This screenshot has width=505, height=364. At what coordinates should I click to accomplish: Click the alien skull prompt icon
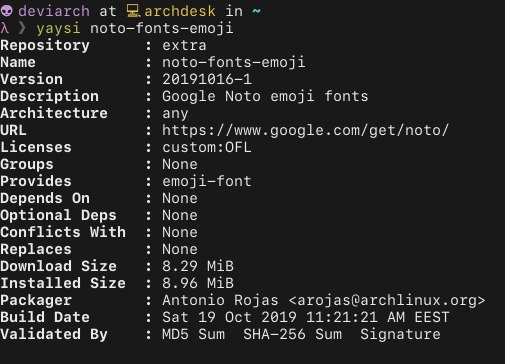pyautogui.click(x=6, y=11)
